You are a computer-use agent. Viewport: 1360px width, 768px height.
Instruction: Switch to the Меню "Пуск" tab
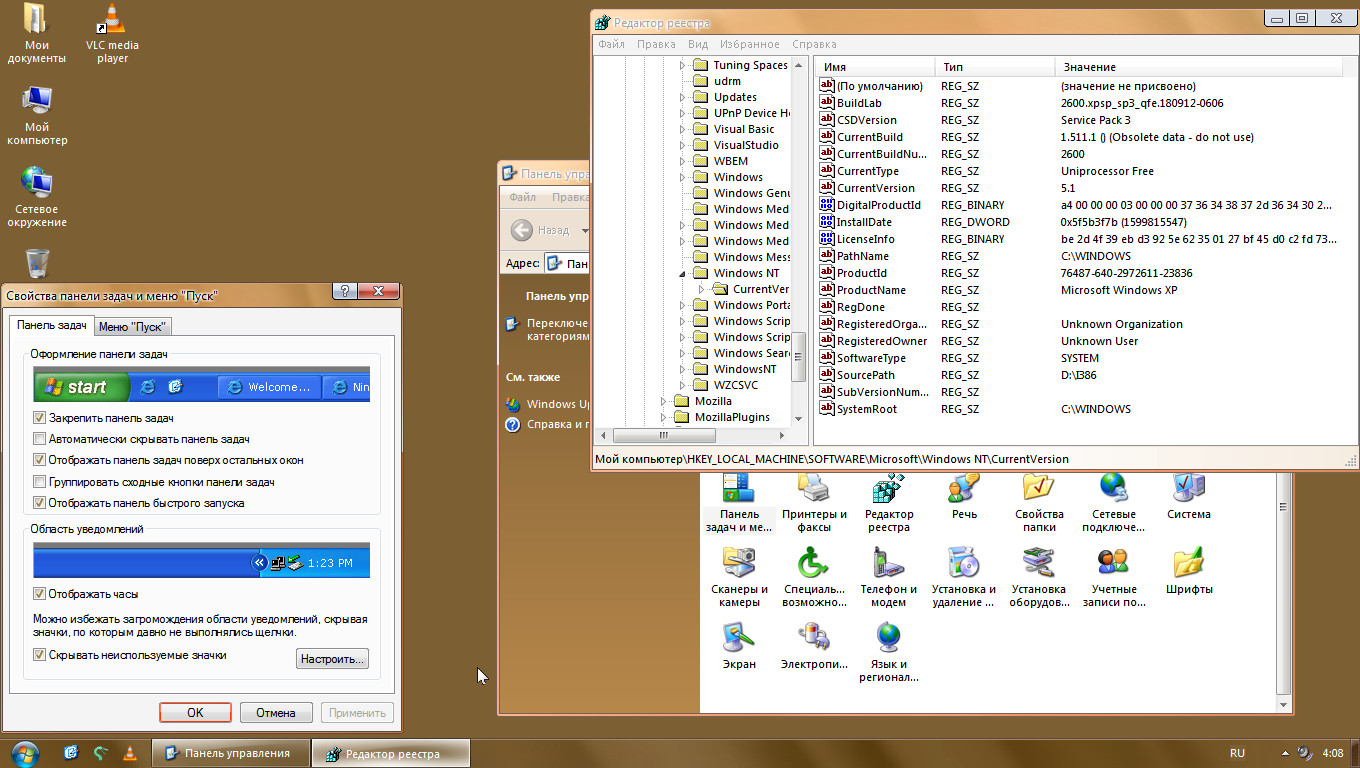coord(133,327)
